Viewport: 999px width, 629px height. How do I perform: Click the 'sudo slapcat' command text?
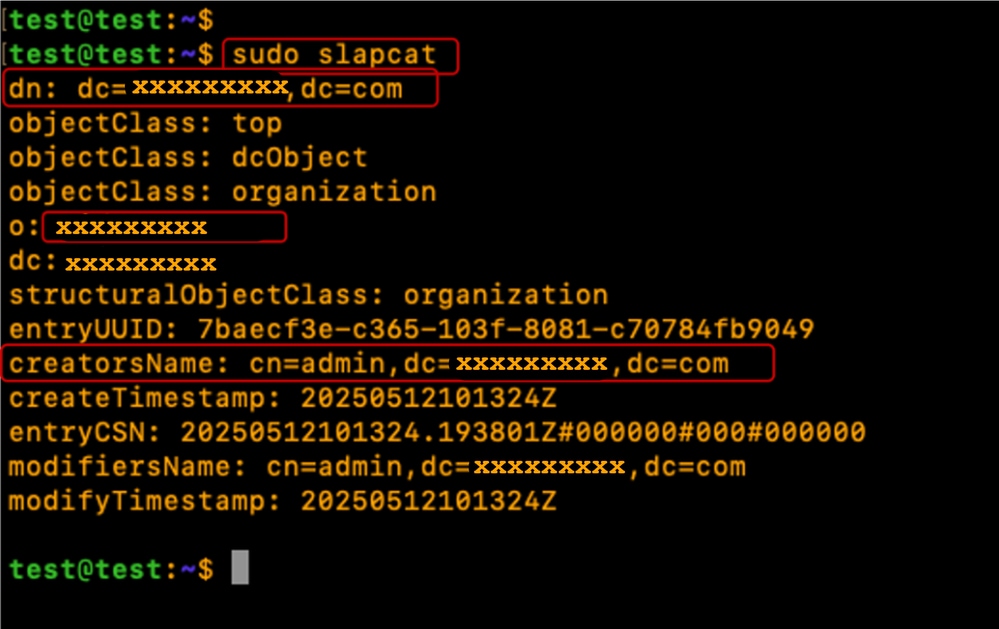334,55
